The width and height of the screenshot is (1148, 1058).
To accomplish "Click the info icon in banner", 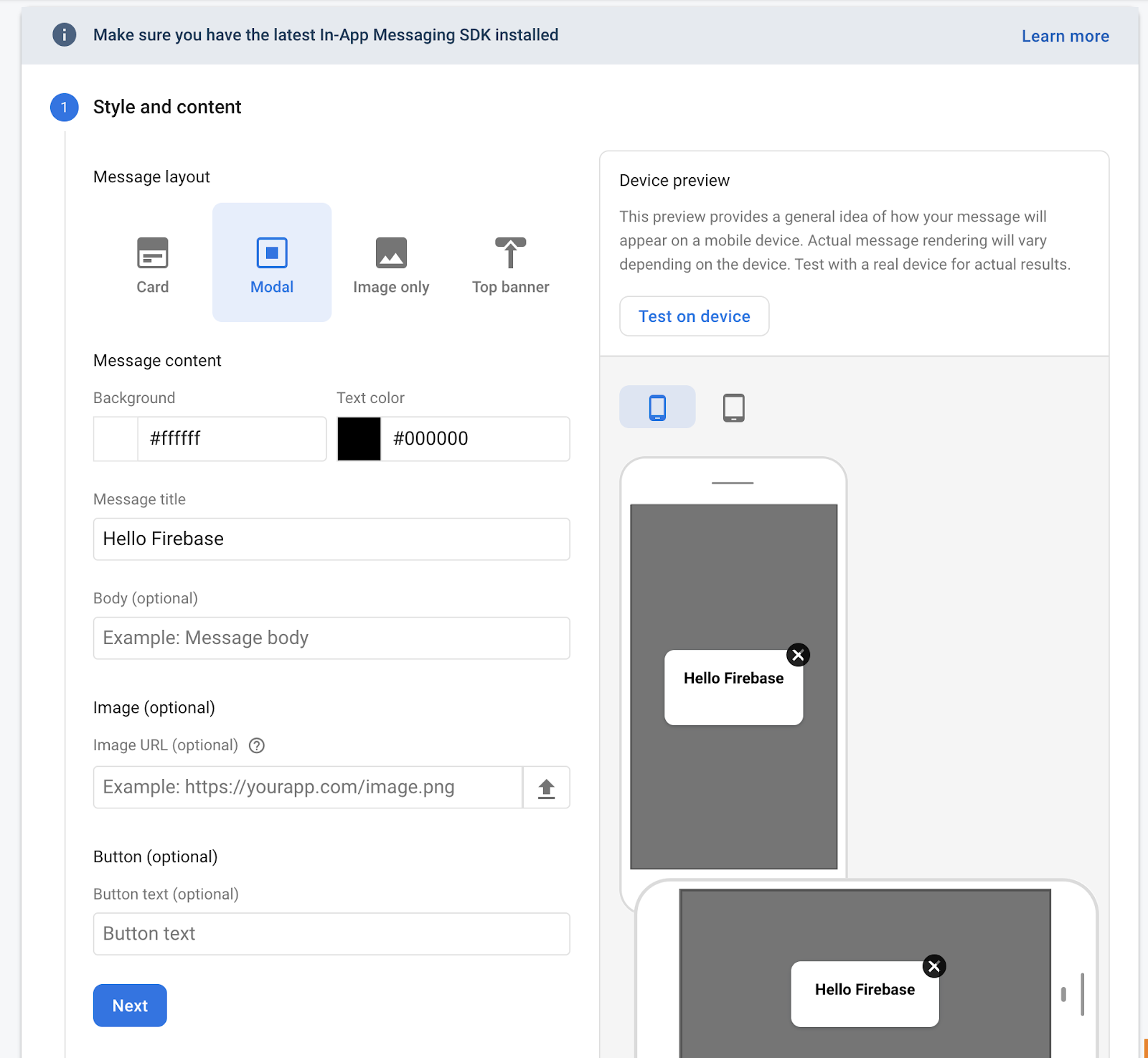I will (x=65, y=34).
